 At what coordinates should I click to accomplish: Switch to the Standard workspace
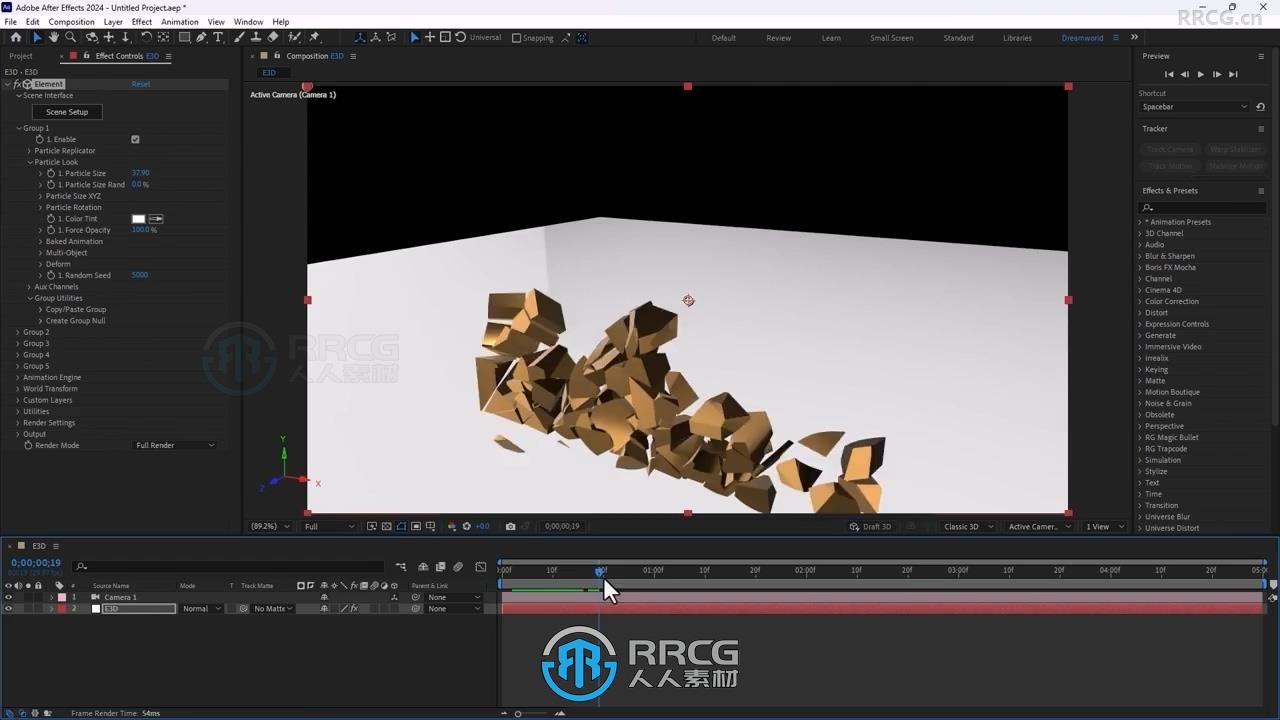tap(958, 38)
